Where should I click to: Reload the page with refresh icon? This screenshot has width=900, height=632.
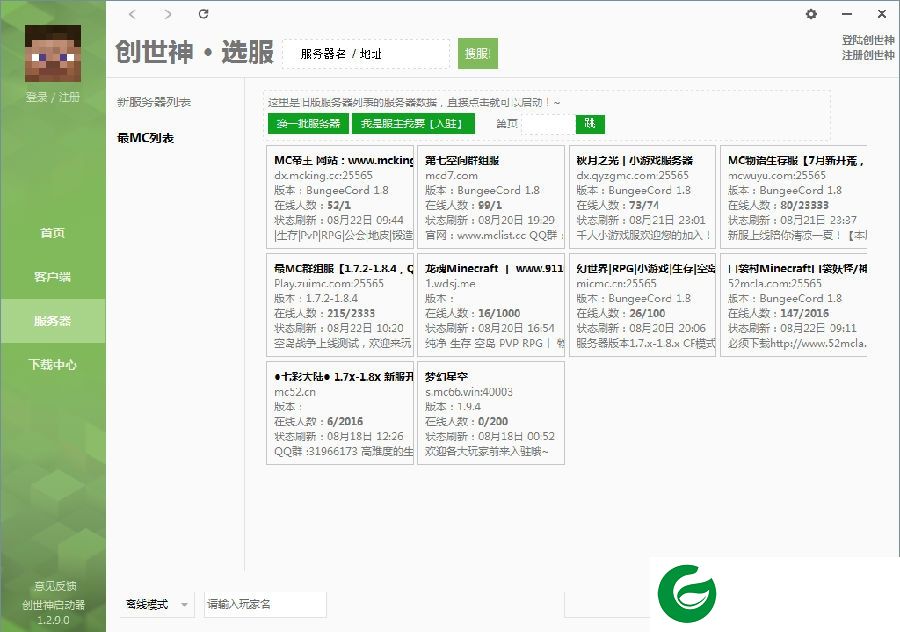click(x=203, y=14)
